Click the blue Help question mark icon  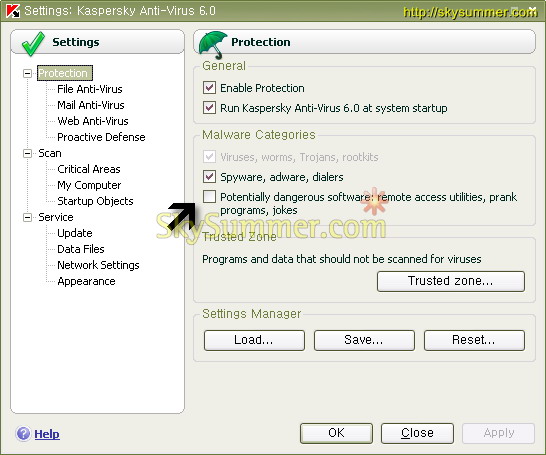23,434
